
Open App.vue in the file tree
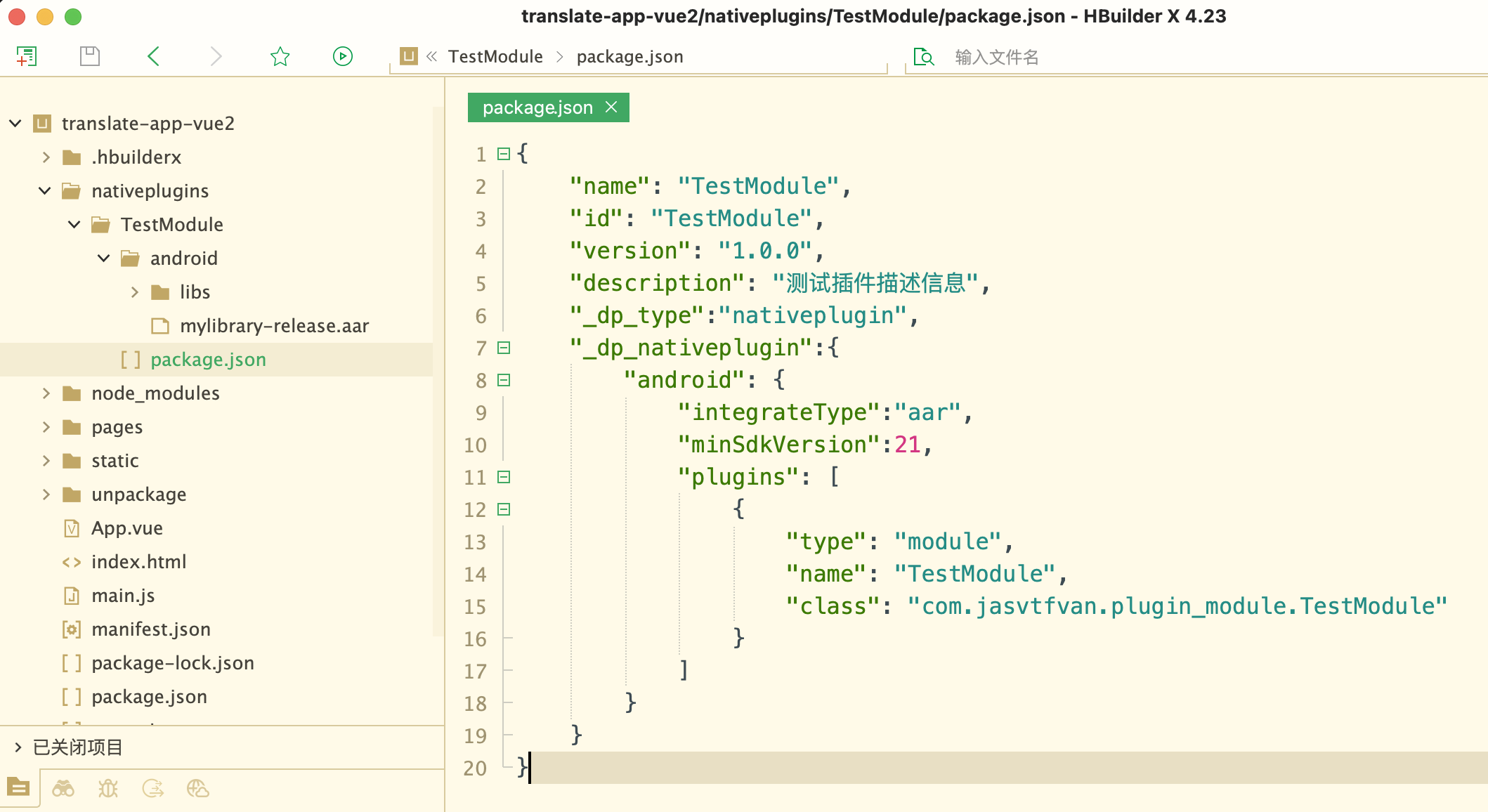[x=127, y=528]
